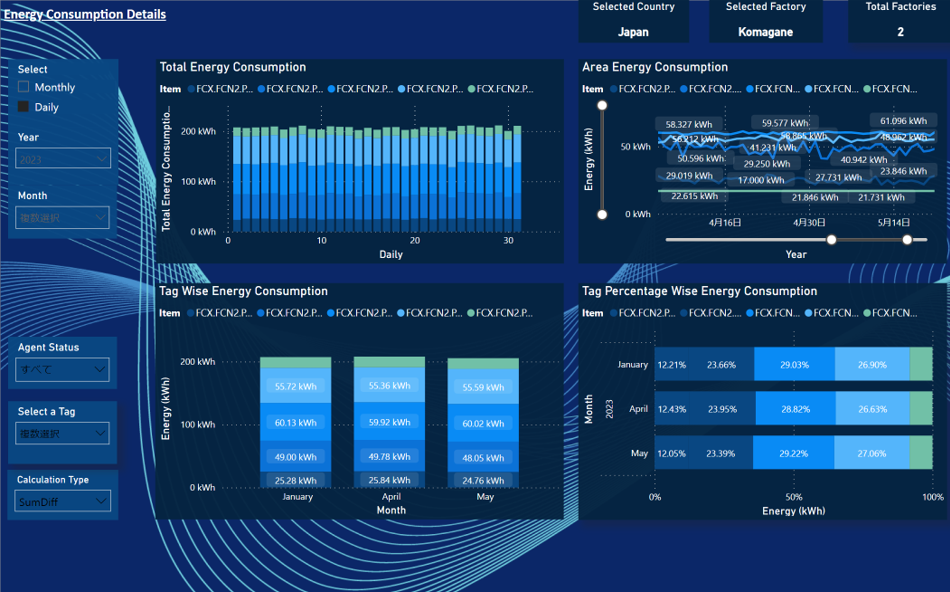Open the Calculation Type dropdown showing SumDiff
This screenshot has width=950, height=592.
(62, 500)
